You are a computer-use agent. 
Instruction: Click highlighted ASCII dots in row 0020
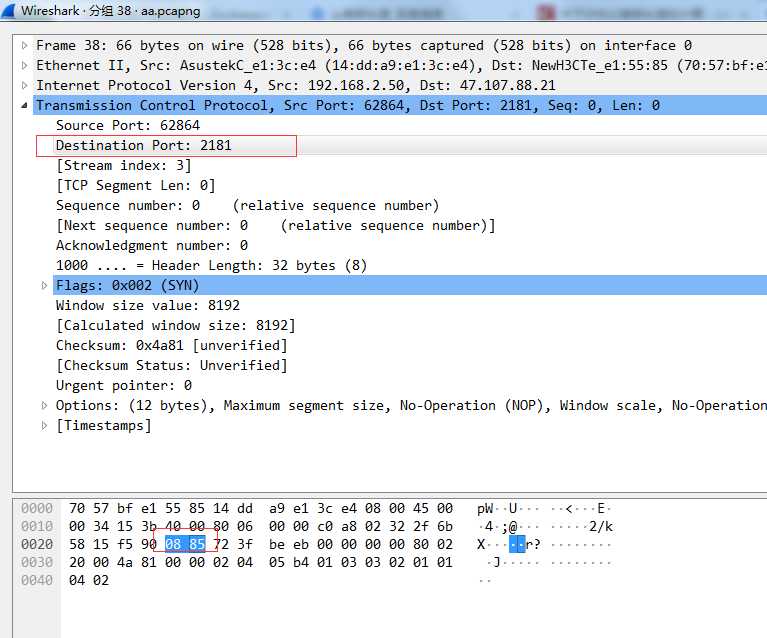pyautogui.click(x=517, y=544)
